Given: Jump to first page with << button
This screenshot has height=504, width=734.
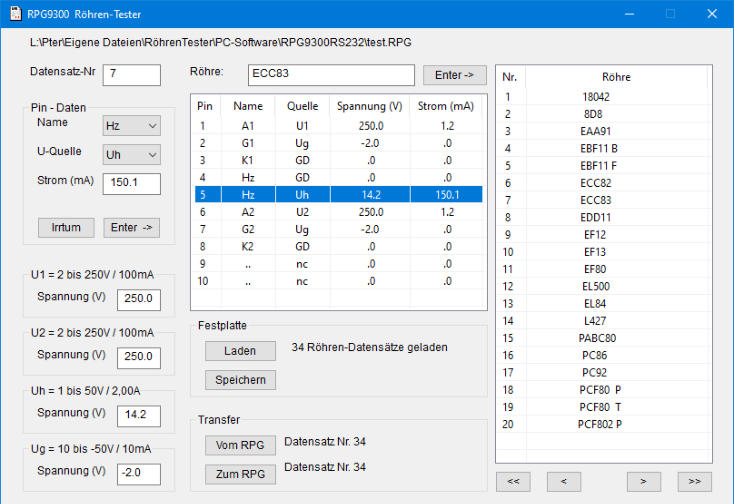Looking at the screenshot, I should (513, 481).
